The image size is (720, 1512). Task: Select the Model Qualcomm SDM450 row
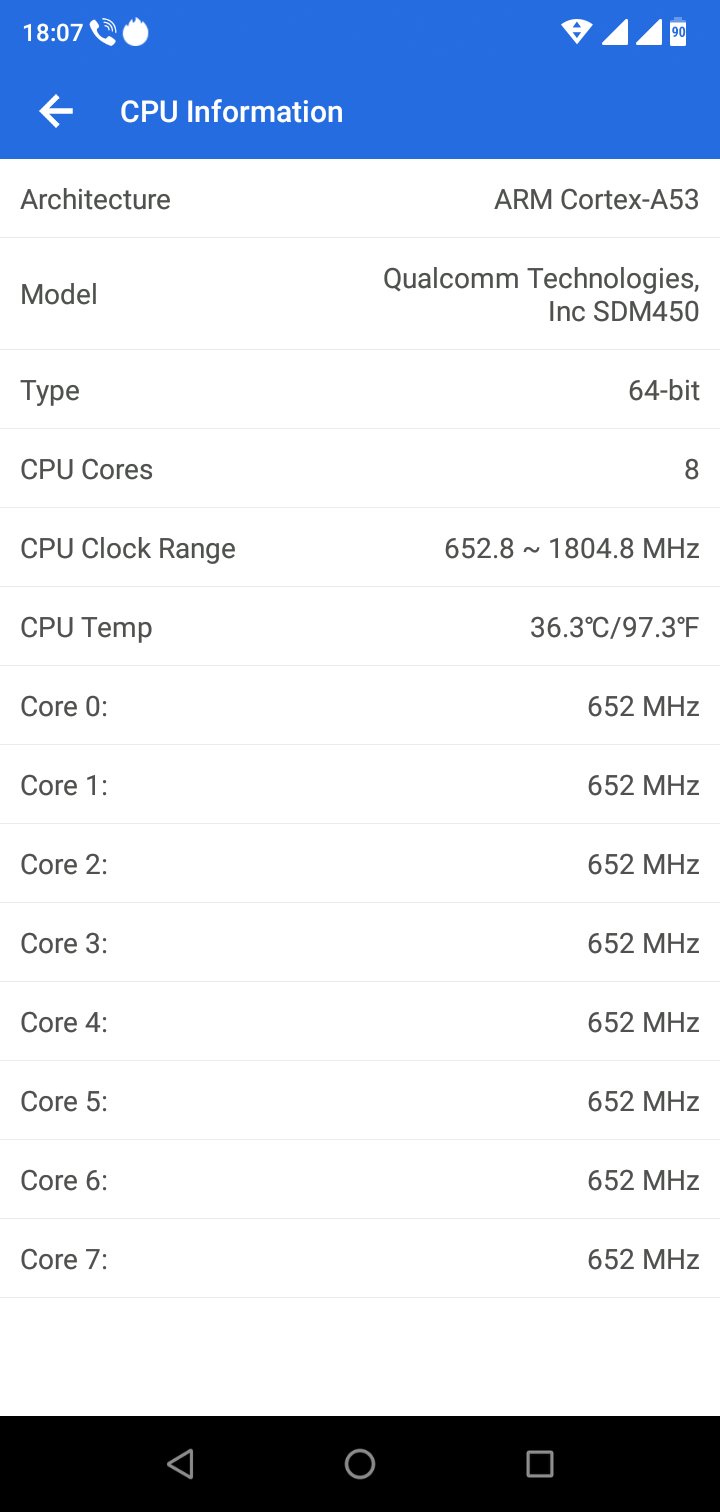pos(360,294)
